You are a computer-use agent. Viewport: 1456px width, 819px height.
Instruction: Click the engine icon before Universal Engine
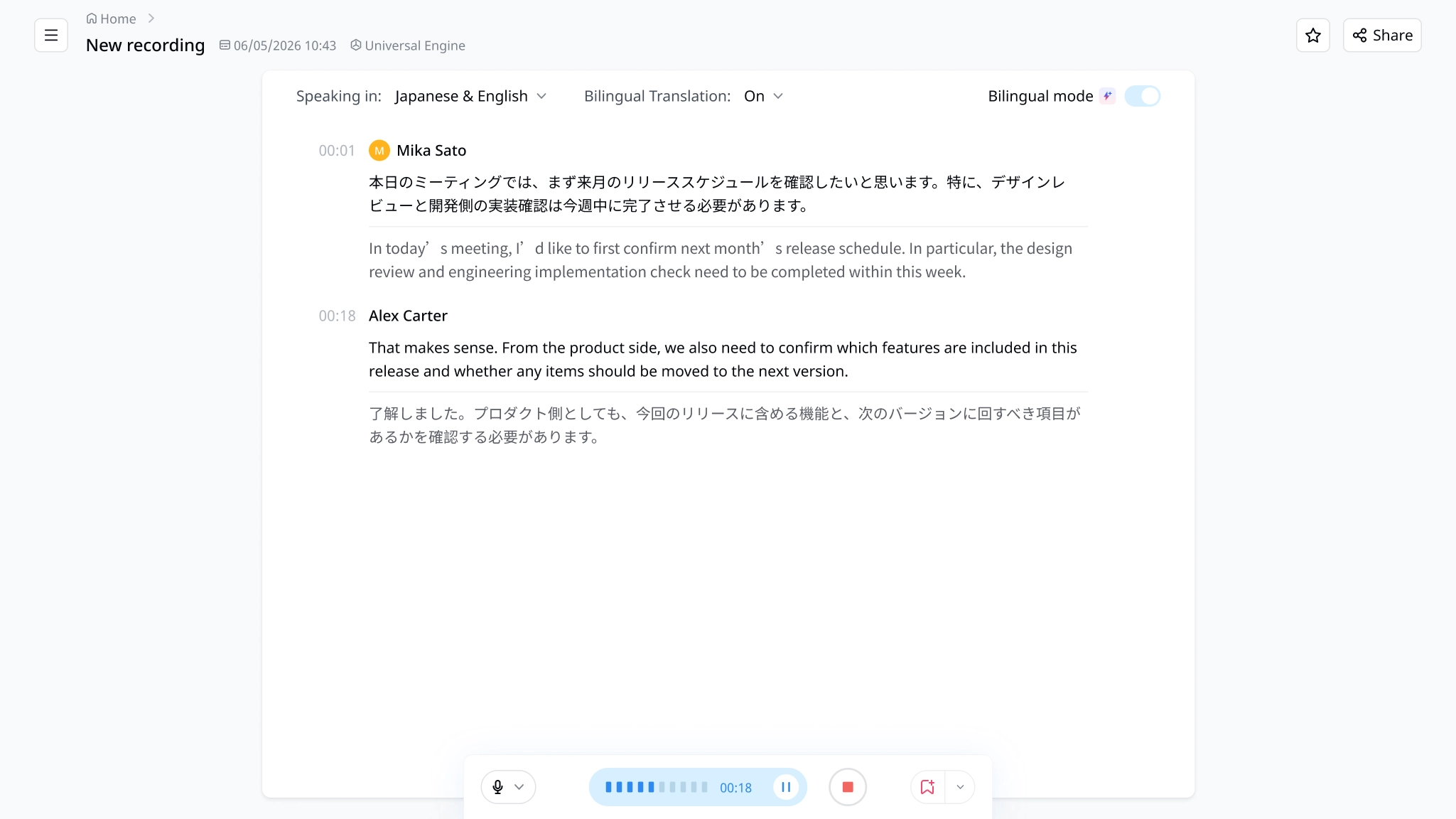355,45
